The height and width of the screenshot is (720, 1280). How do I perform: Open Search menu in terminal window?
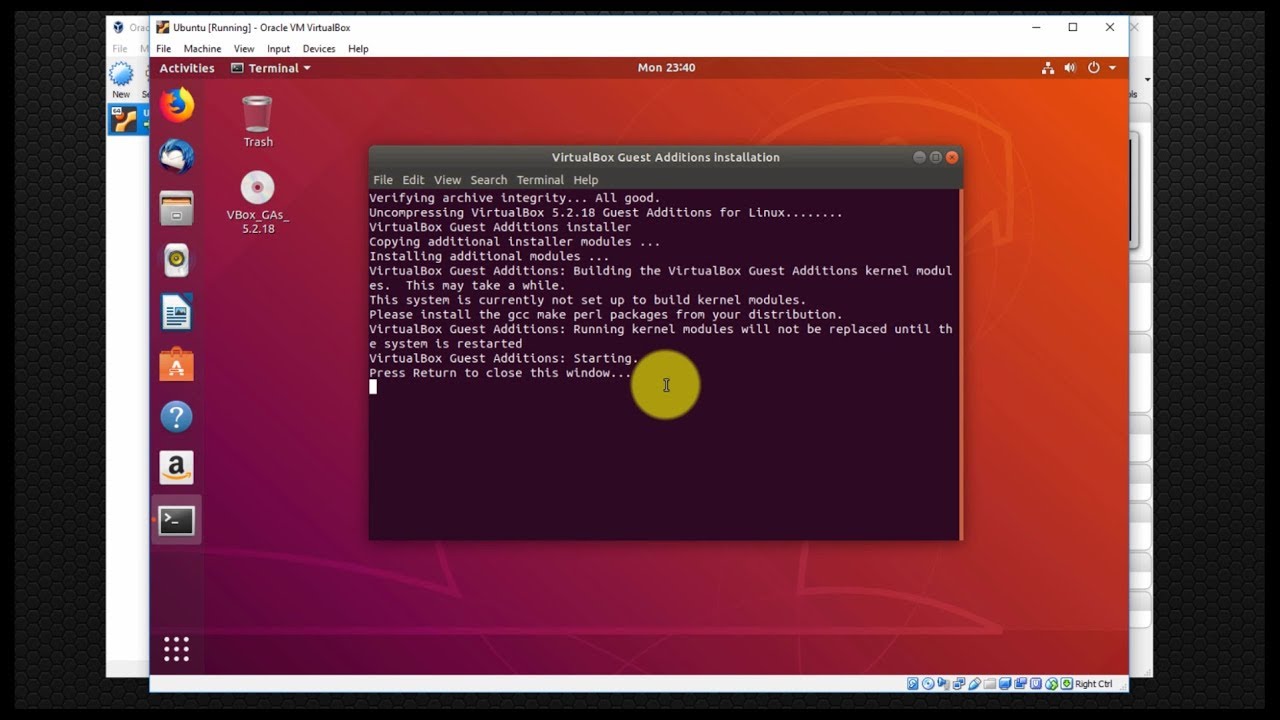[x=489, y=180]
